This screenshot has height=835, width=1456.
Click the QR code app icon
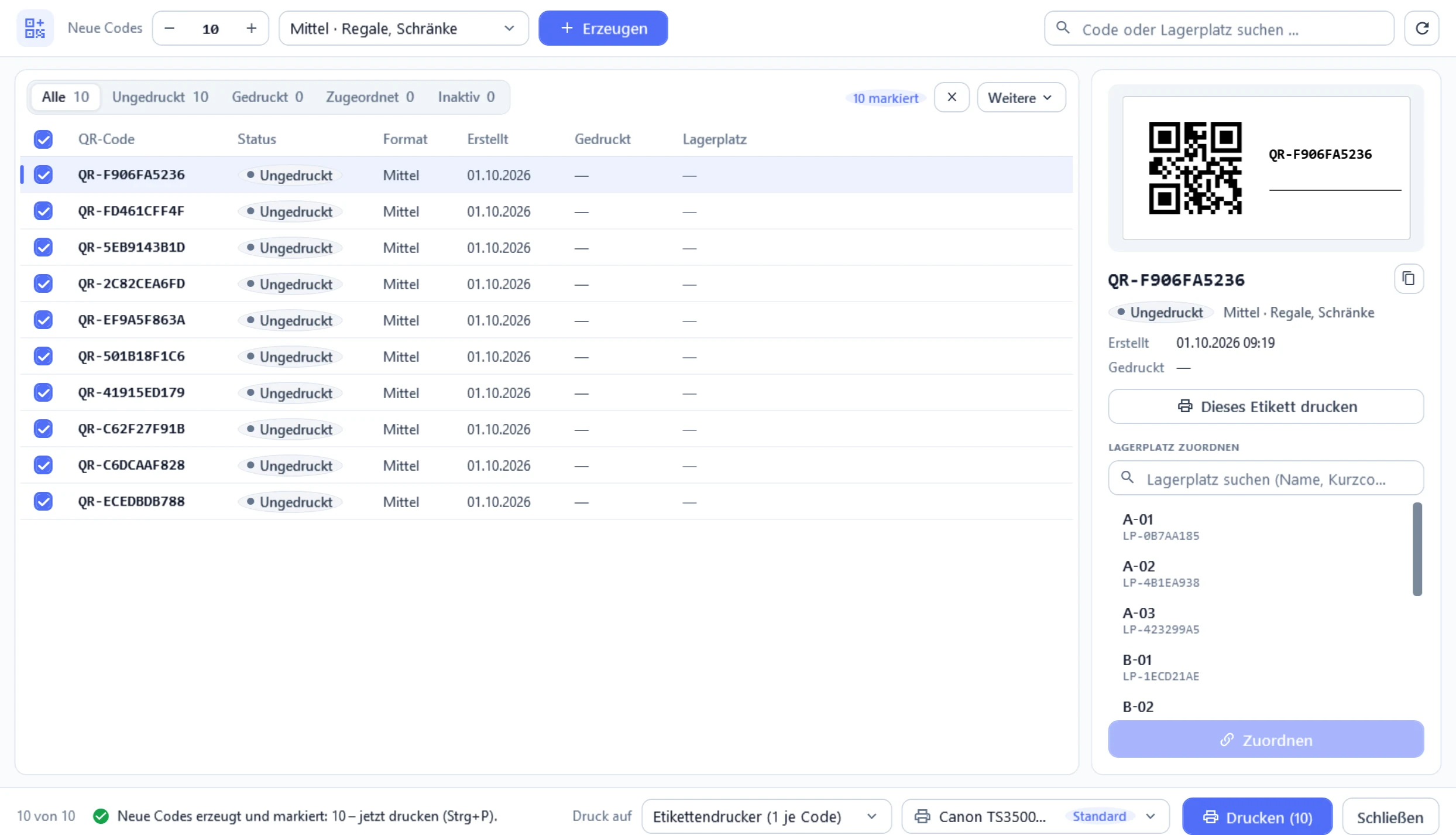click(35, 28)
